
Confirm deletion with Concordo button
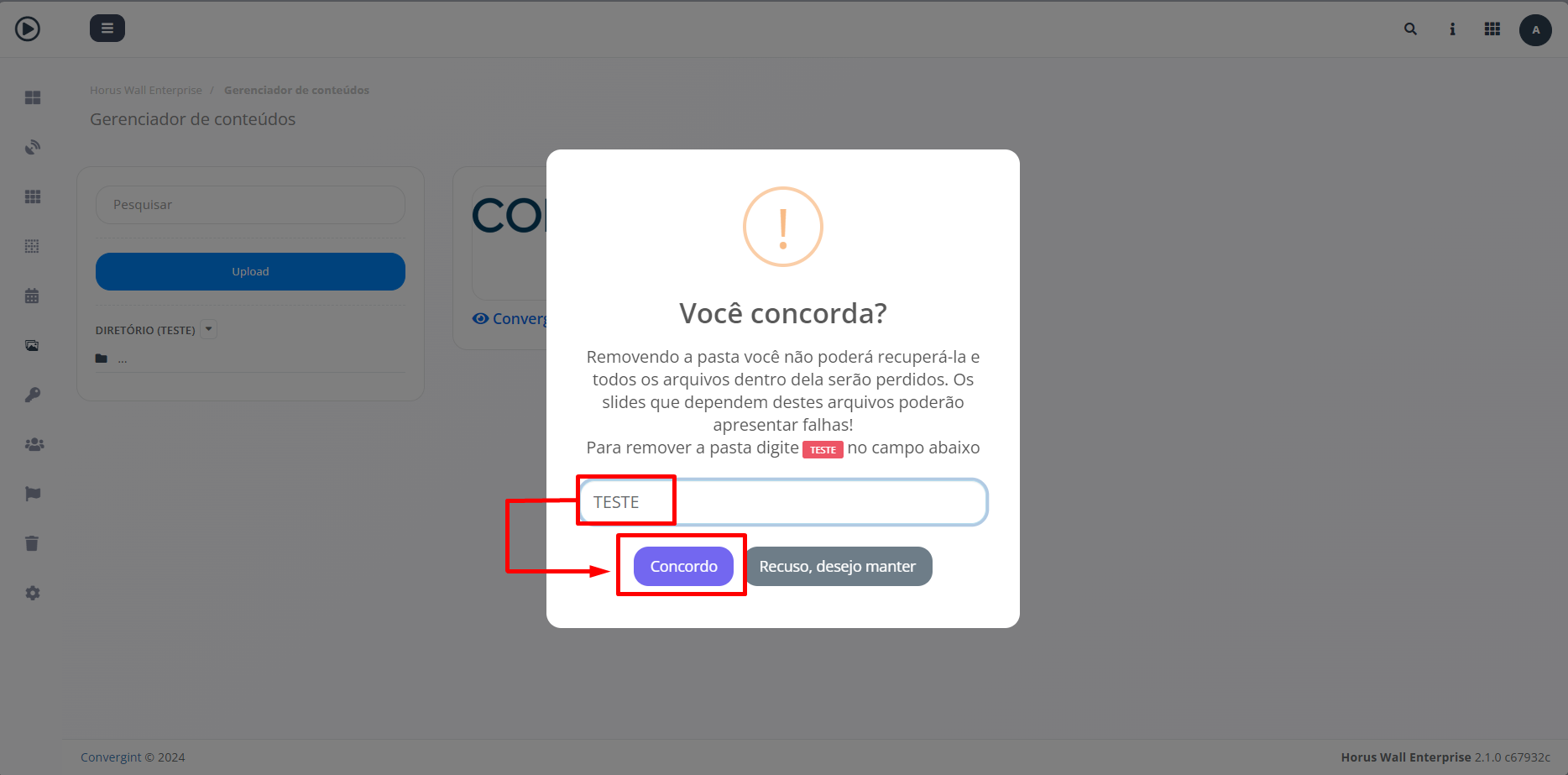pos(683,566)
